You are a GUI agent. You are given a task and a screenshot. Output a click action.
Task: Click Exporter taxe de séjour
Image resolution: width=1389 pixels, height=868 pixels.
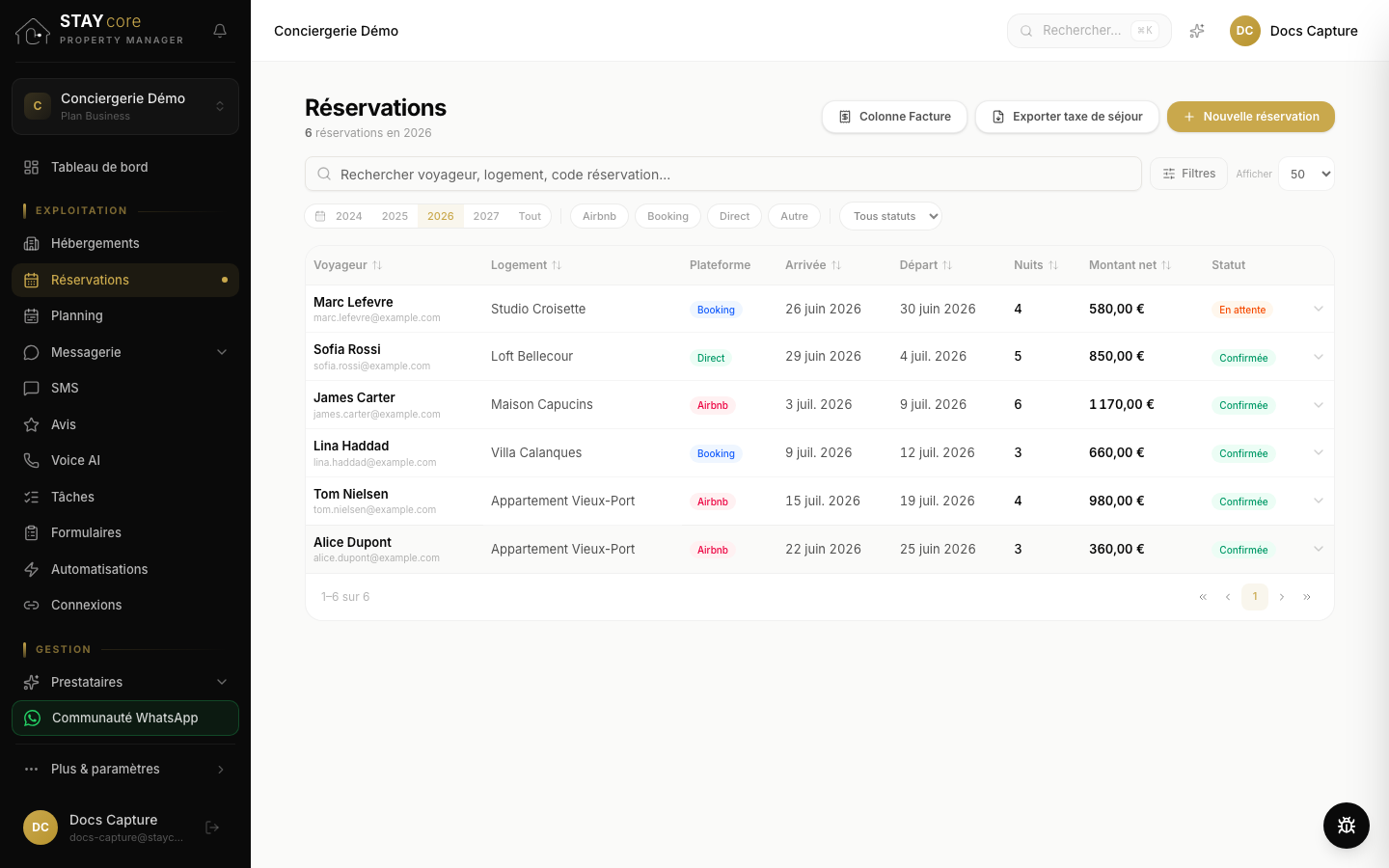(x=1067, y=117)
